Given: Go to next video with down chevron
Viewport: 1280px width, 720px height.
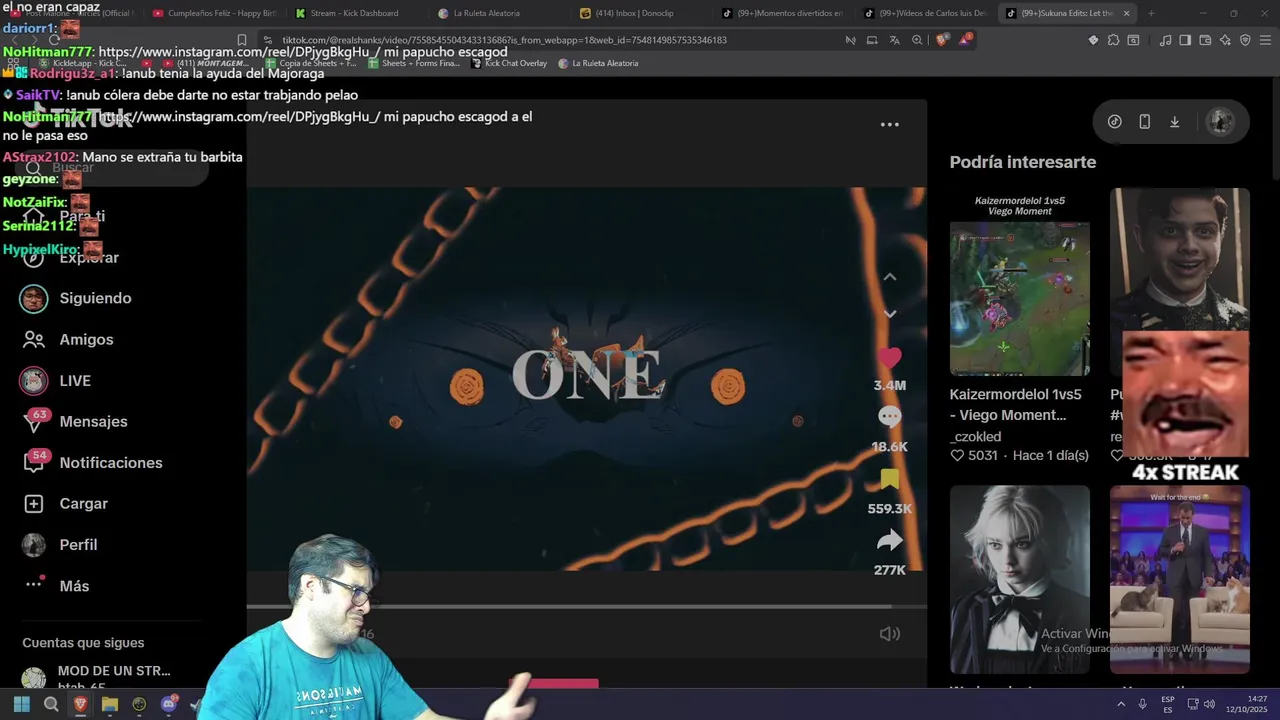Looking at the screenshot, I should pos(889,314).
